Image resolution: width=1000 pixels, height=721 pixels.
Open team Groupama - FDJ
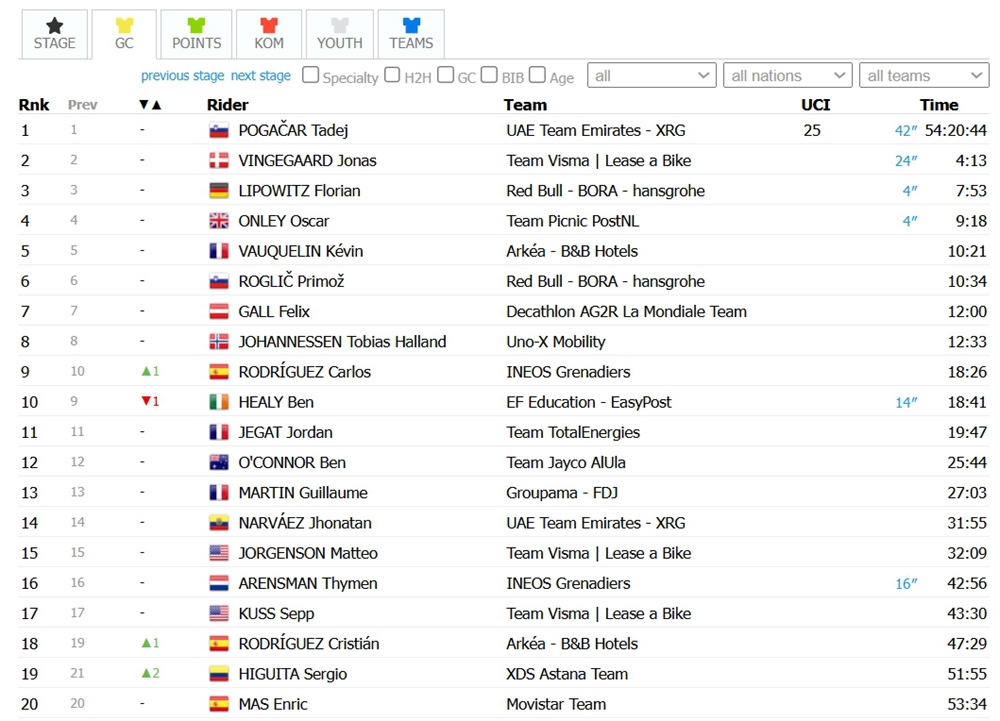[x=562, y=493]
